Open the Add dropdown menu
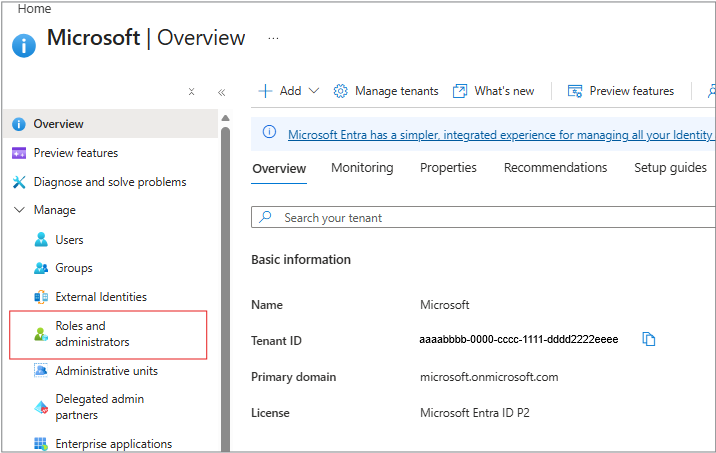716x453 pixels. tap(288, 91)
